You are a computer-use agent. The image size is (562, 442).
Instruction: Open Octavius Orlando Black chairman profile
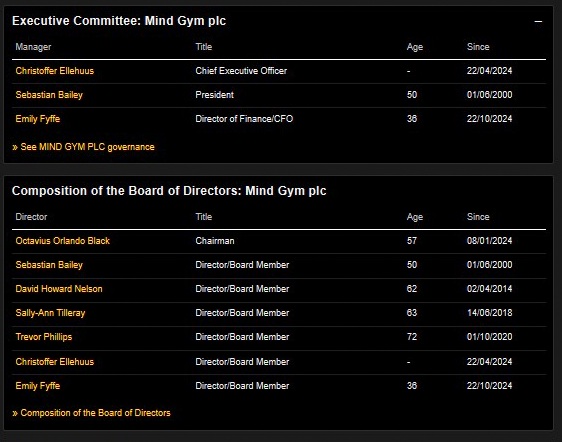click(62, 241)
